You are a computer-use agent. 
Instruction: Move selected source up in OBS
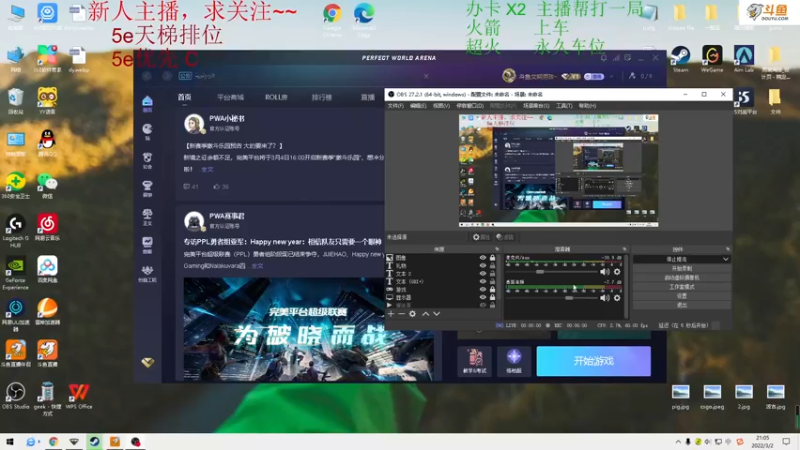426,314
